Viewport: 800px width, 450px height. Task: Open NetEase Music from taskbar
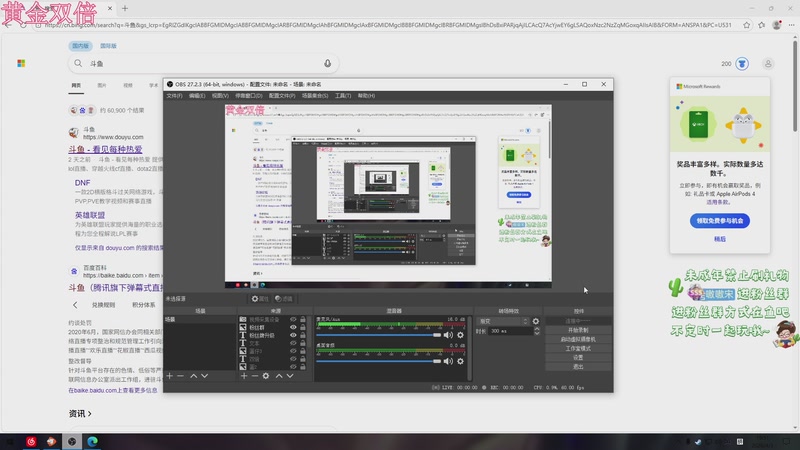click(x=31, y=441)
